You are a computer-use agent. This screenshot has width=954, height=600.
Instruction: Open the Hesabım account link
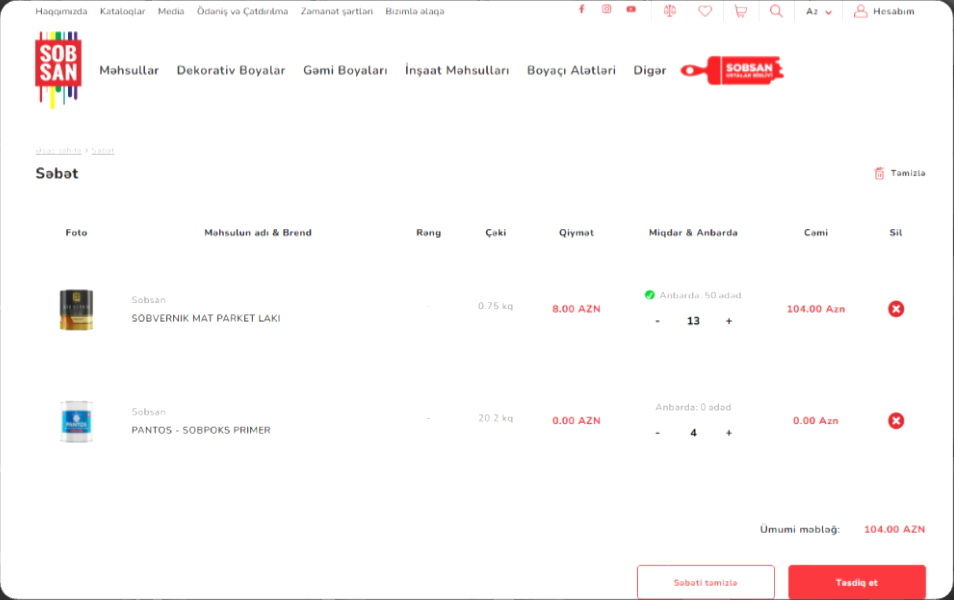click(x=884, y=12)
